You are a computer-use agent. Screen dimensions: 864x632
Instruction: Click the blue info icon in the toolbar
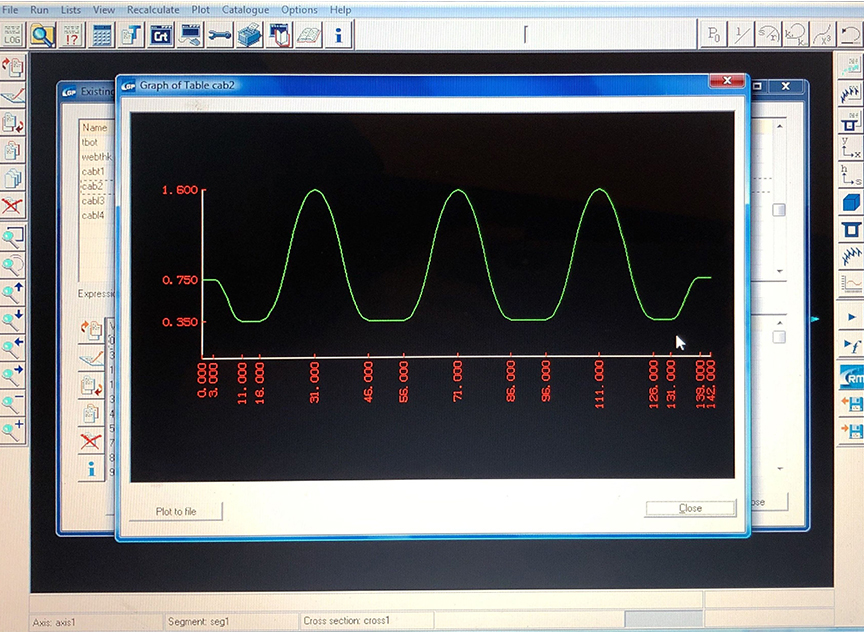point(338,35)
